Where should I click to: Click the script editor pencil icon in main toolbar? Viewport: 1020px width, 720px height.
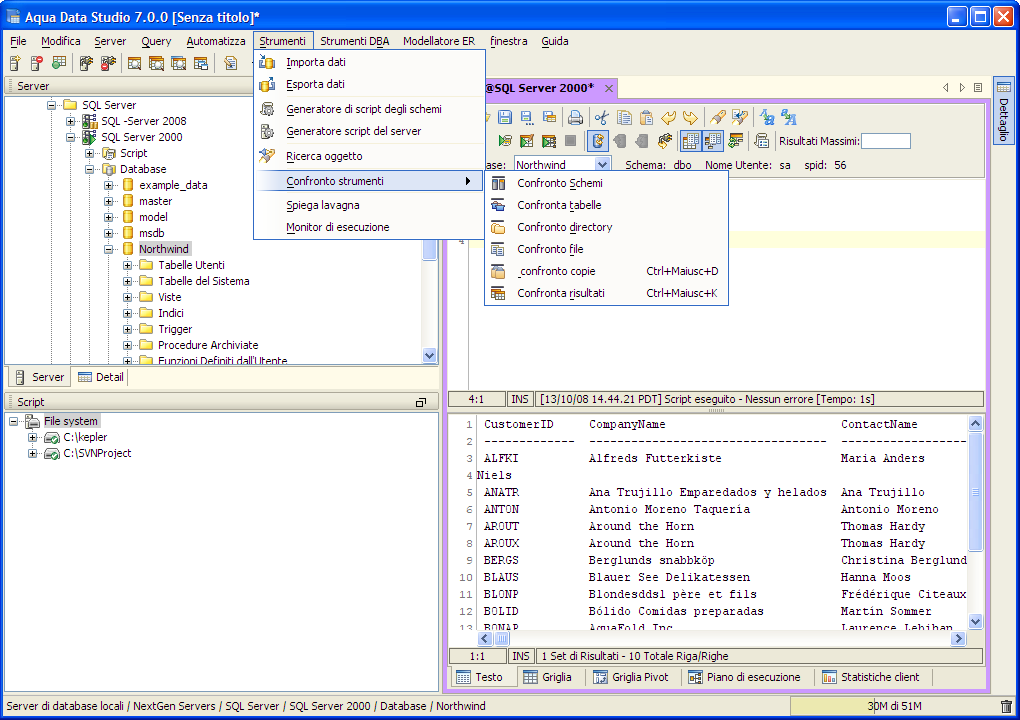tap(230, 63)
